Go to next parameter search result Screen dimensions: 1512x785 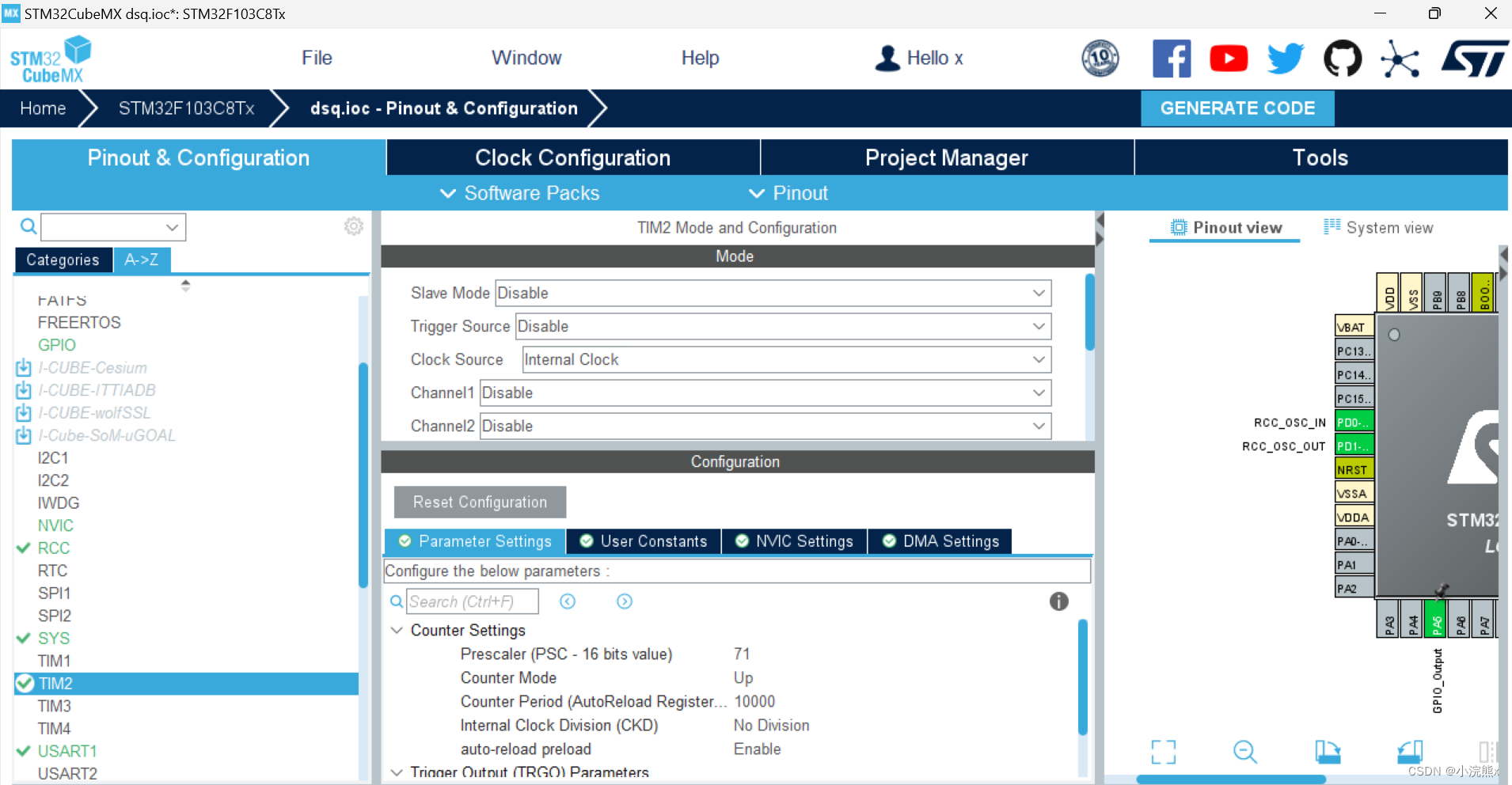tap(625, 601)
